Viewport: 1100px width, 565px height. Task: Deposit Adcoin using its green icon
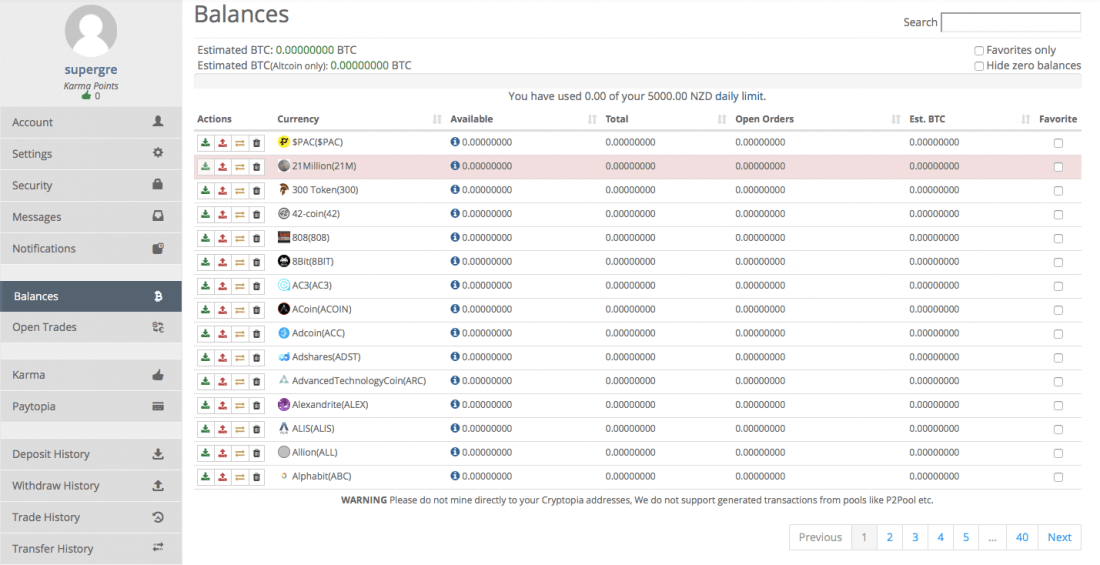click(x=205, y=333)
